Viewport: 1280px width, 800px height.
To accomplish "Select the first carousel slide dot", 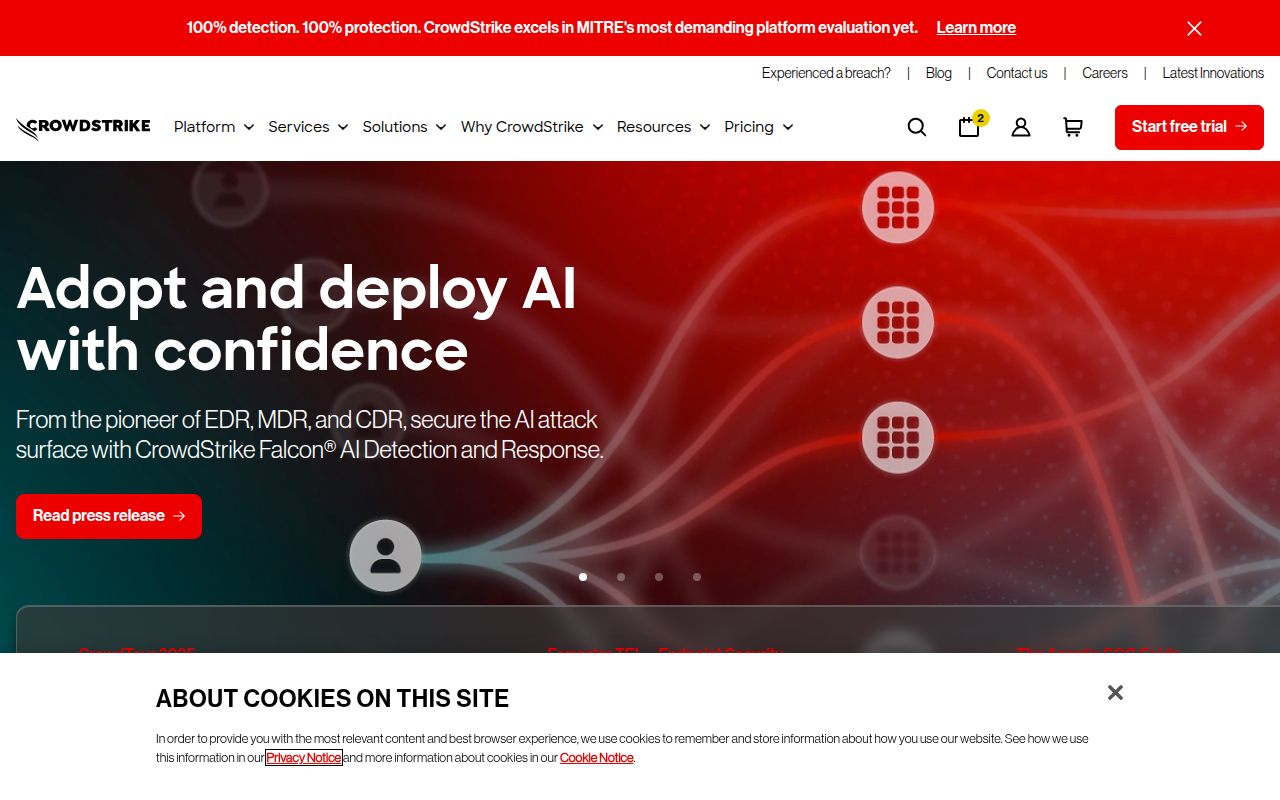I will [x=583, y=577].
